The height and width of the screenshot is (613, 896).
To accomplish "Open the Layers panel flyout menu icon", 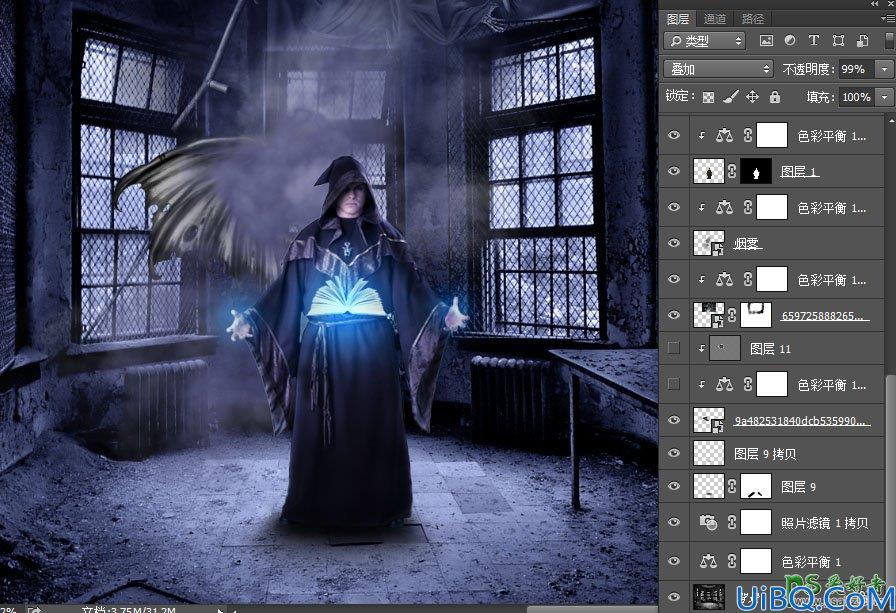I will [x=889, y=19].
